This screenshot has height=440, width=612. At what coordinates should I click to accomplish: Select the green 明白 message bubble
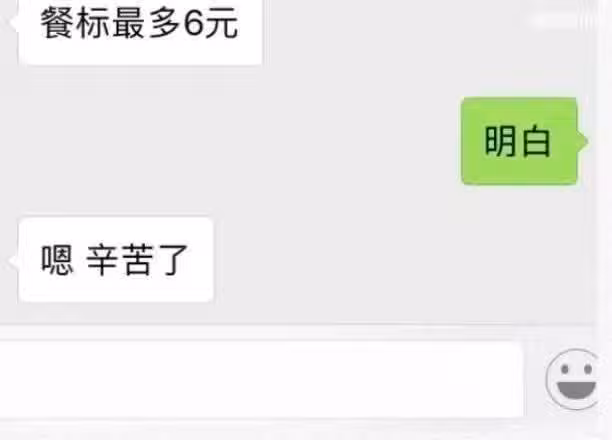[x=519, y=141]
